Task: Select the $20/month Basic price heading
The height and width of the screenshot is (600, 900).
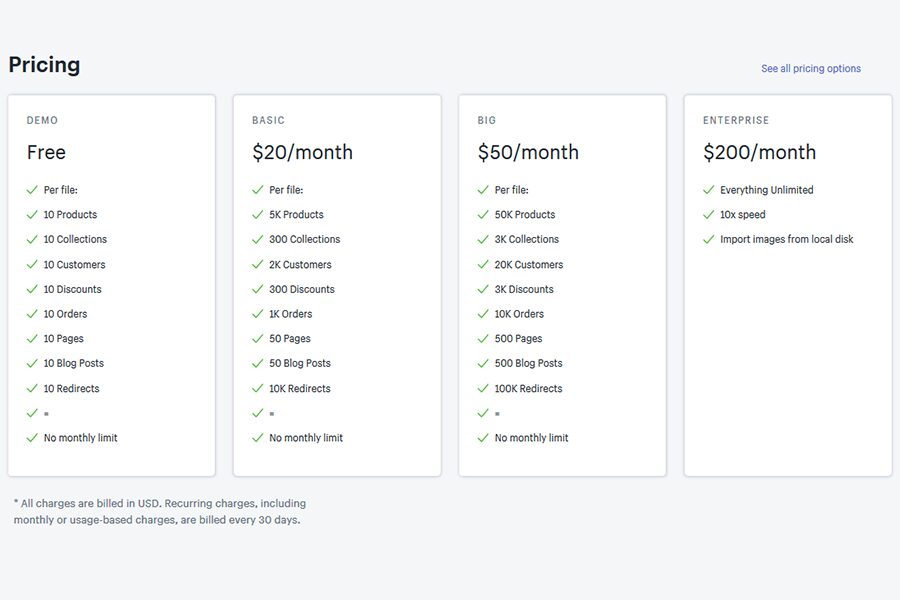Action: point(302,152)
